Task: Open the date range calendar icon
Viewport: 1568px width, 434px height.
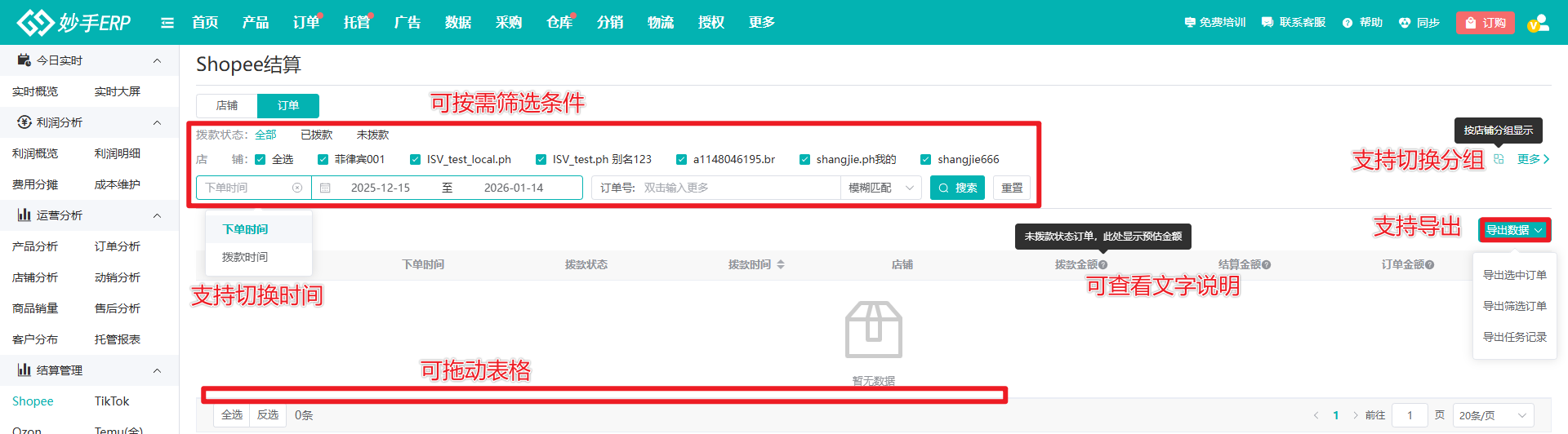Action: click(325, 188)
